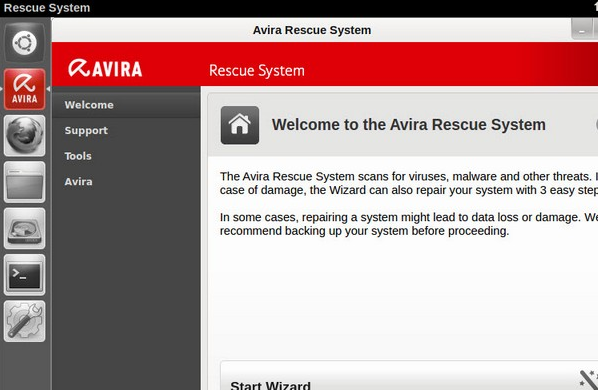598x390 pixels.
Task: Open the Support sidebar section
Action: [x=126, y=130]
